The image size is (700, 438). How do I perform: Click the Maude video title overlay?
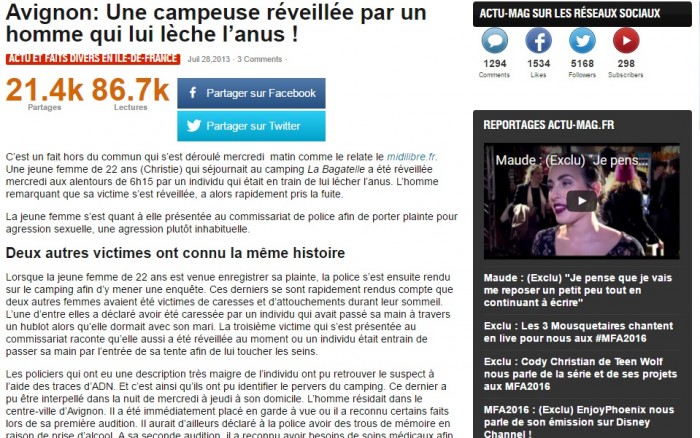[x=571, y=160]
